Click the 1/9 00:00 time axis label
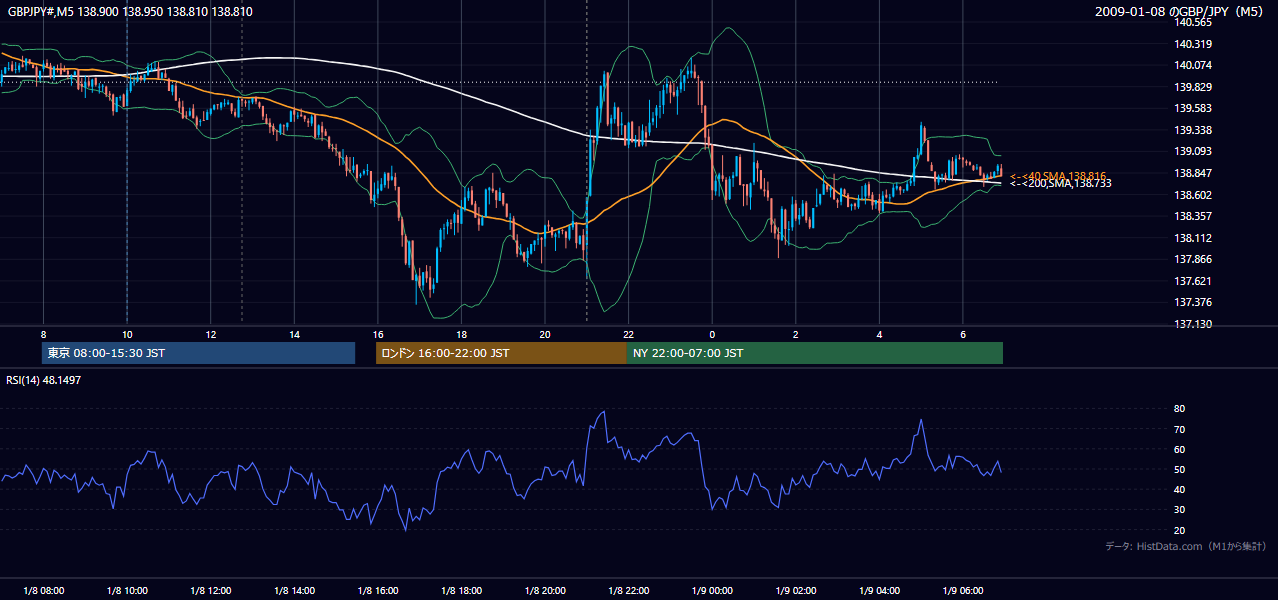 coord(712,591)
